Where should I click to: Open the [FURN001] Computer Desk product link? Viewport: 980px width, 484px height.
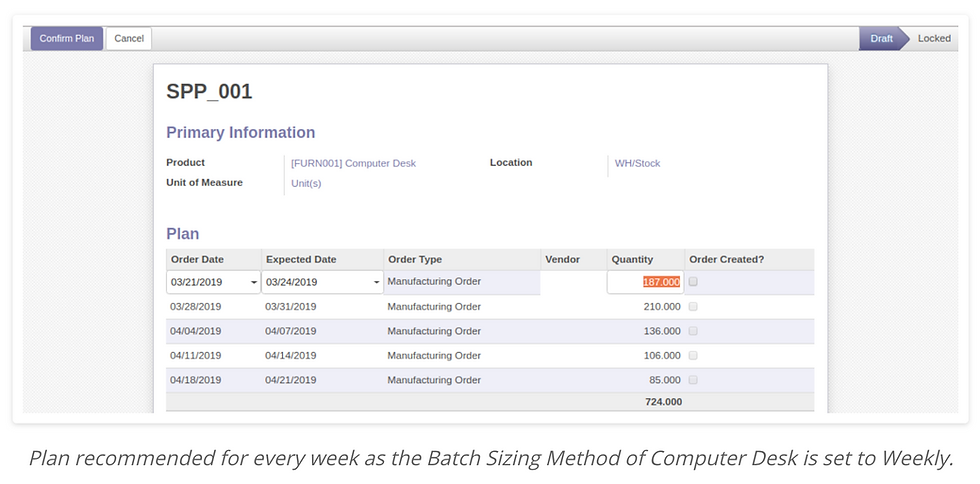[x=353, y=163]
